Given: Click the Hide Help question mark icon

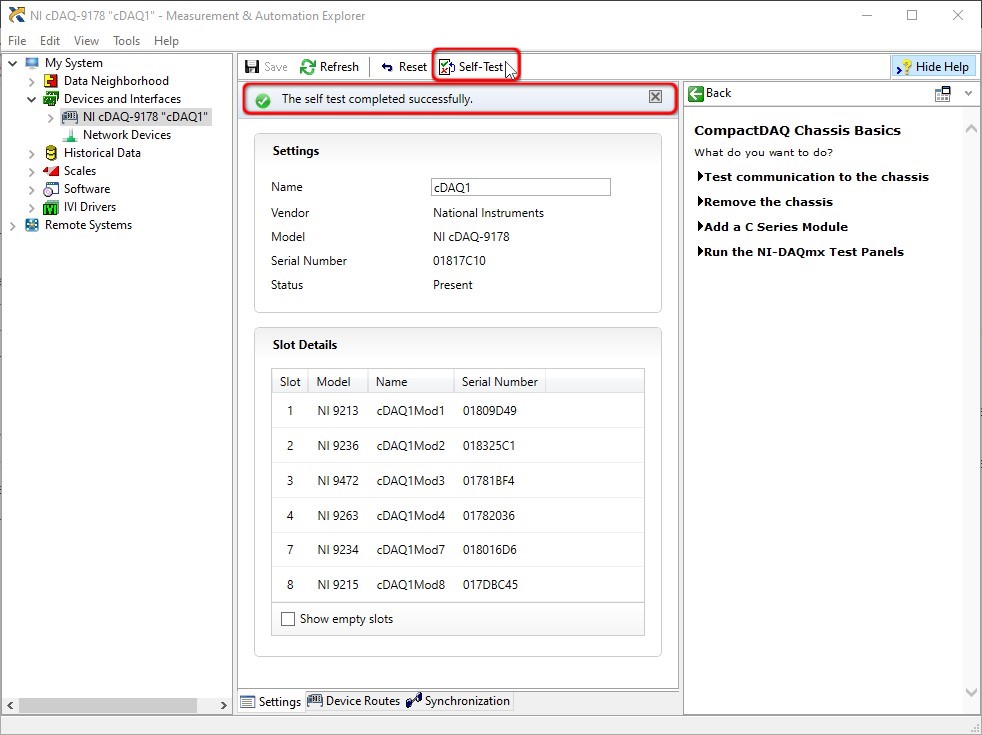Looking at the screenshot, I should (904, 67).
